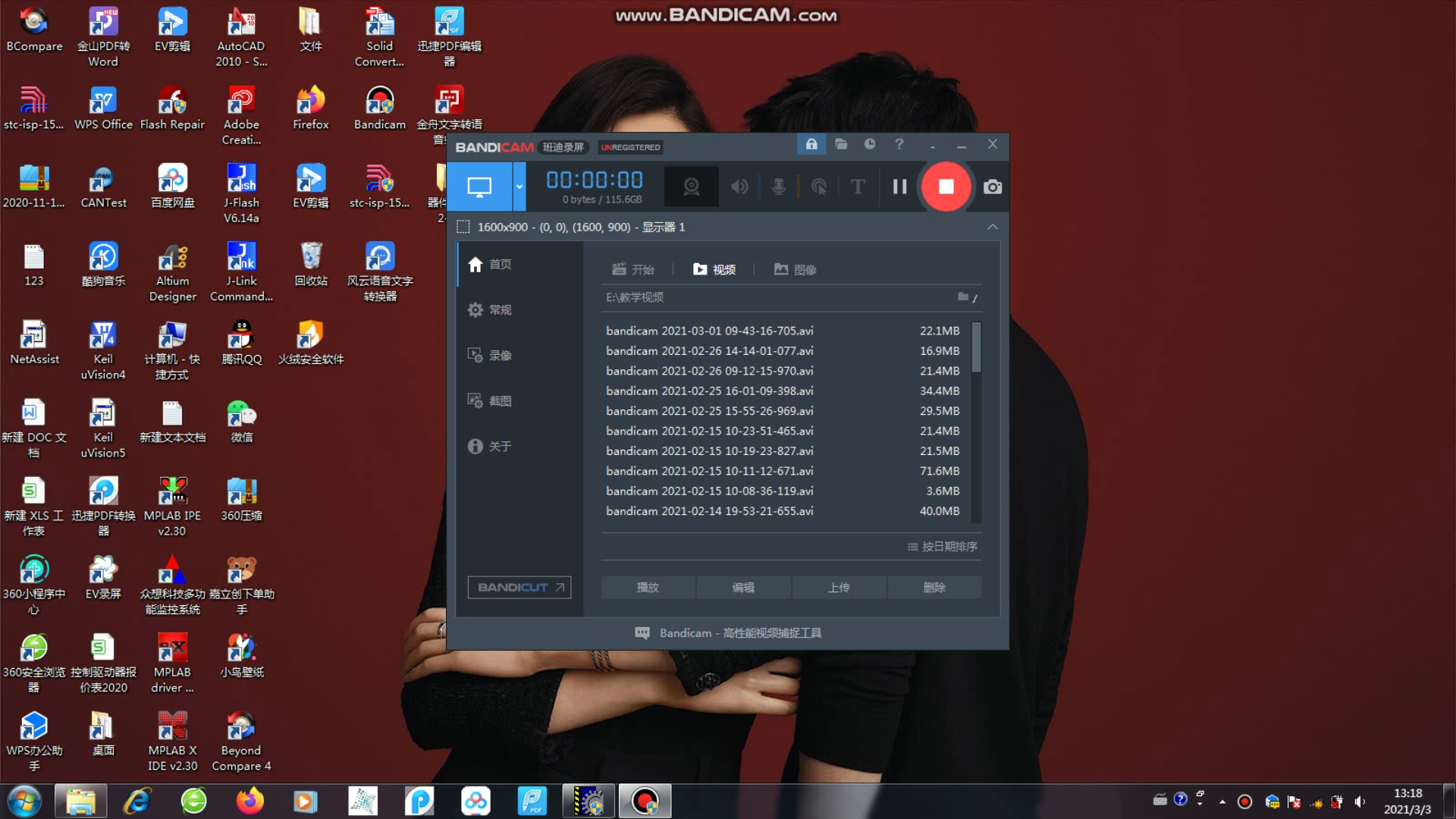Click the mouse cursor effects icon
Image resolution: width=1456 pixels, height=819 pixels.
(x=819, y=187)
